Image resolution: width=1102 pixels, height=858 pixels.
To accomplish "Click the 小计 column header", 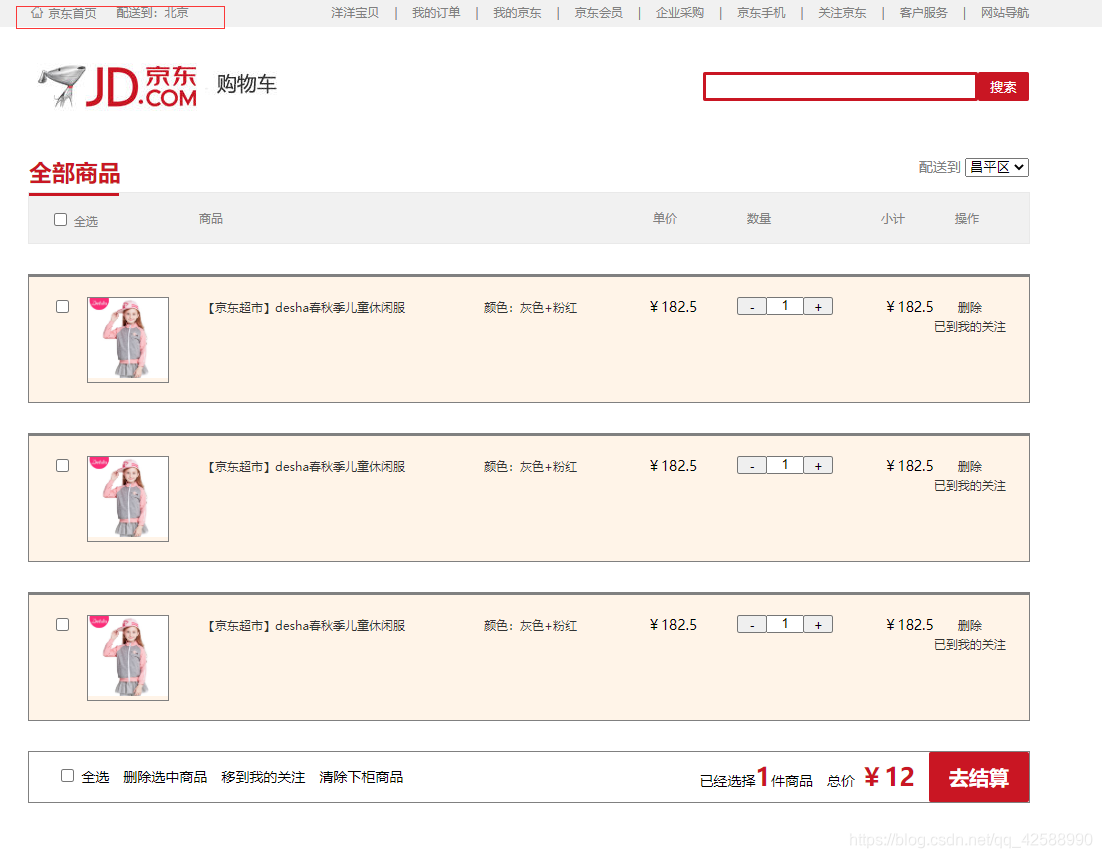I will [x=893, y=219].
